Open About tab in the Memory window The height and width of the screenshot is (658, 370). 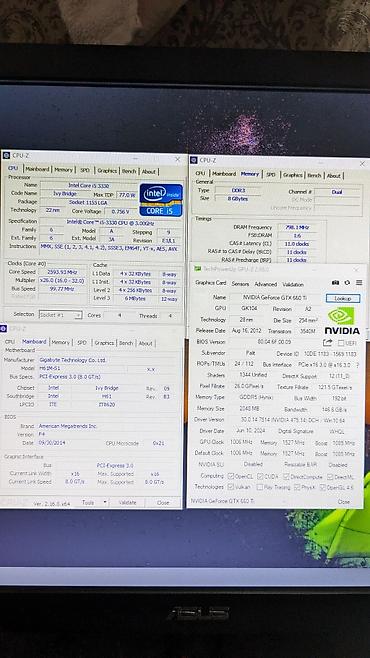tap(334, 176)
